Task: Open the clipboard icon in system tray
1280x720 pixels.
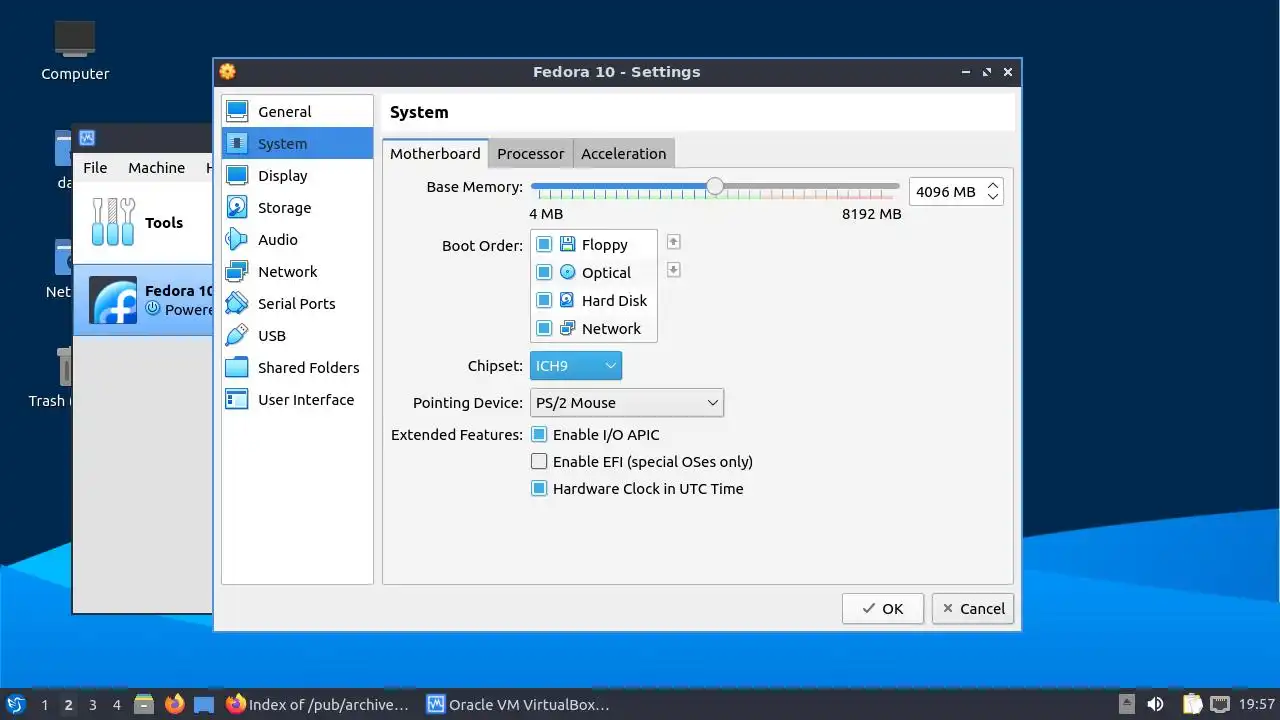Action: pyautogui.click(x=1192, y=705)
